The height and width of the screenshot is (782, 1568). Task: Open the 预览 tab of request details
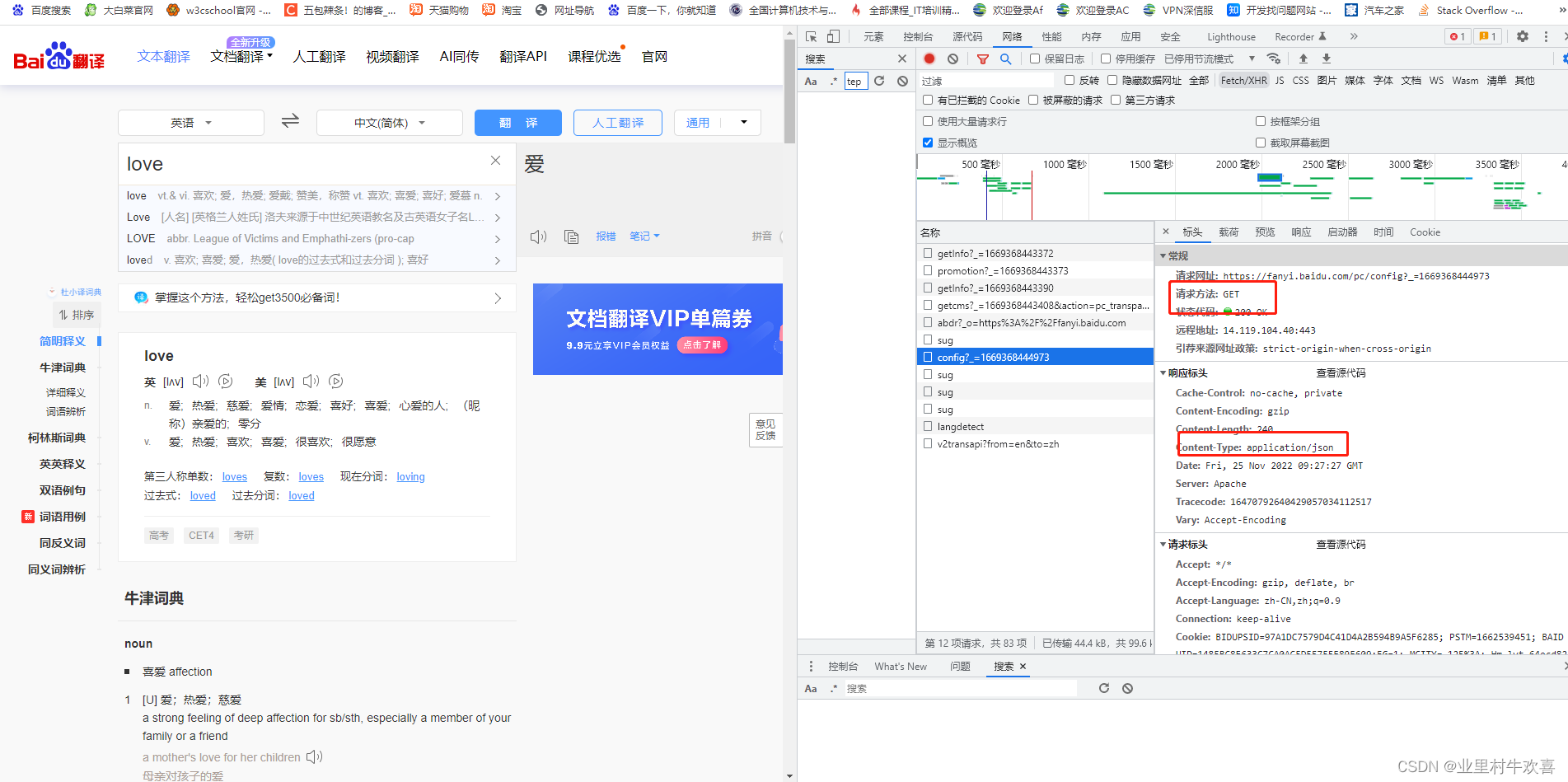pyautogui.click(x=1265, y=232)
